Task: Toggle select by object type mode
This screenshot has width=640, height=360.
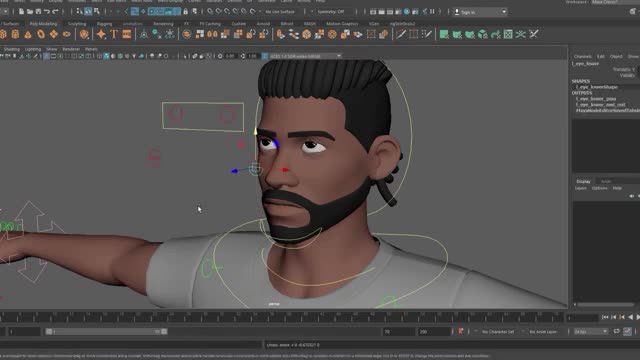Action: click(x=88, y=12)
